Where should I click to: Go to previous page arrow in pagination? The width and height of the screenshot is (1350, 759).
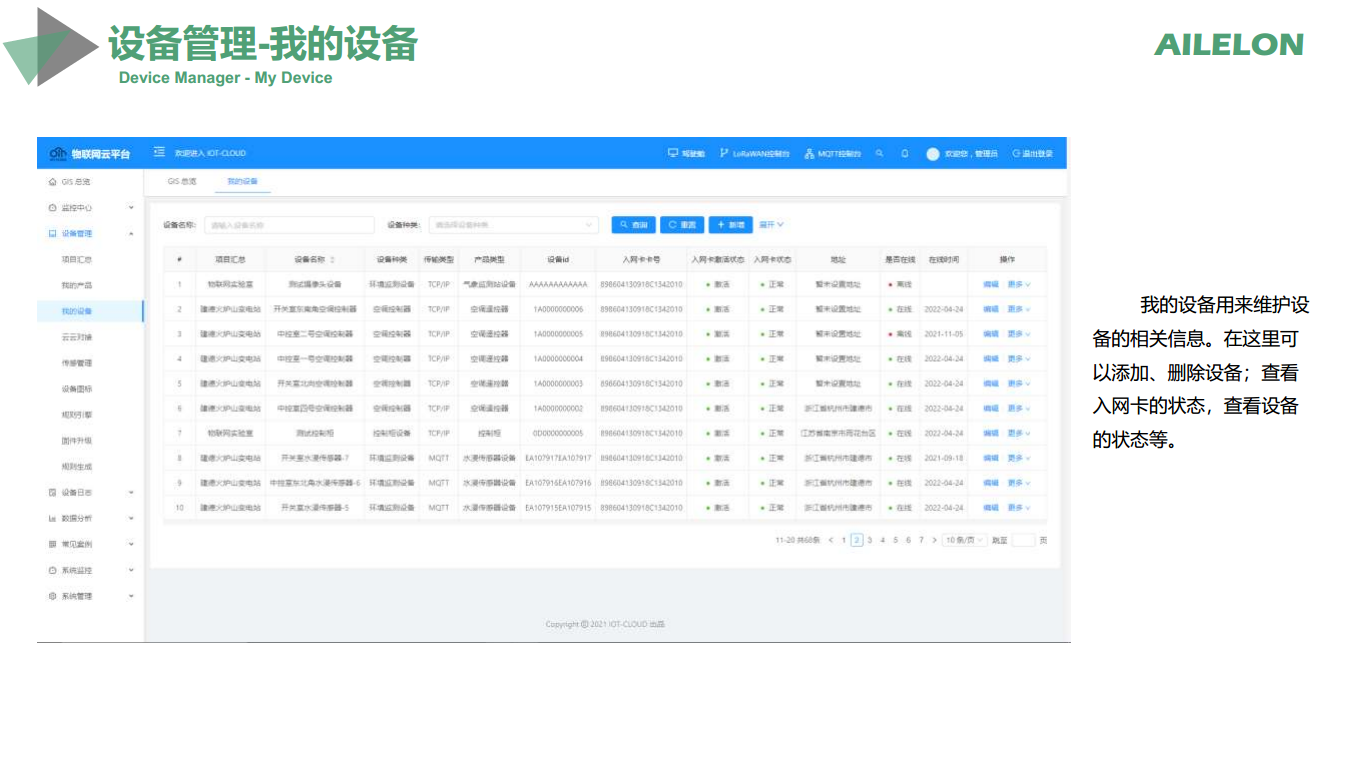[830, 540]
